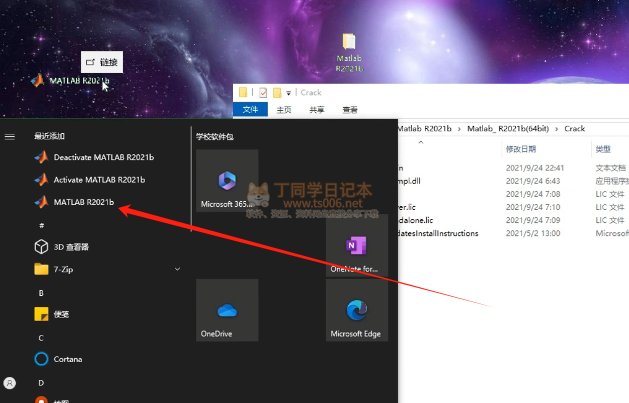Switch to the 查看 ribbon tab
The image size is (629, 403).
pyautogui.click(x=350, y=110)
